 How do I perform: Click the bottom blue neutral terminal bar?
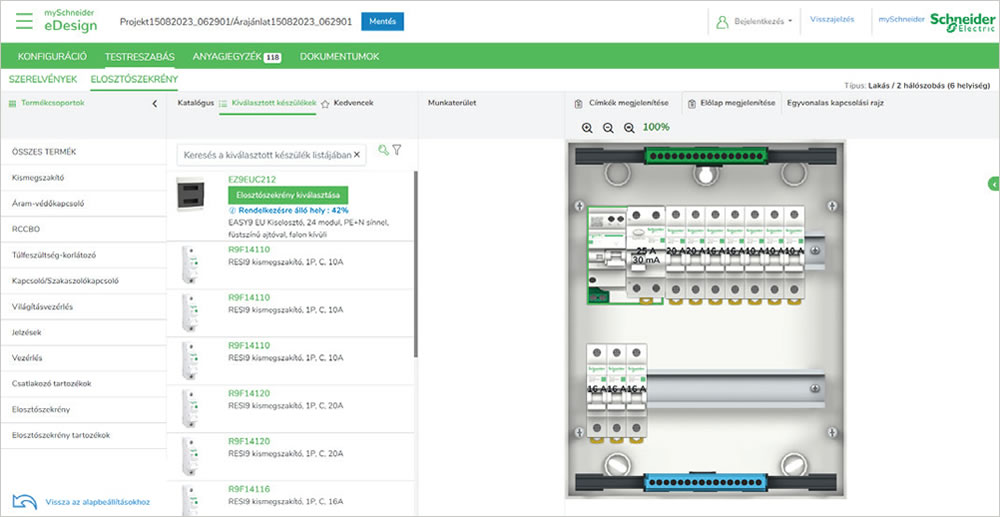(704, 482)
